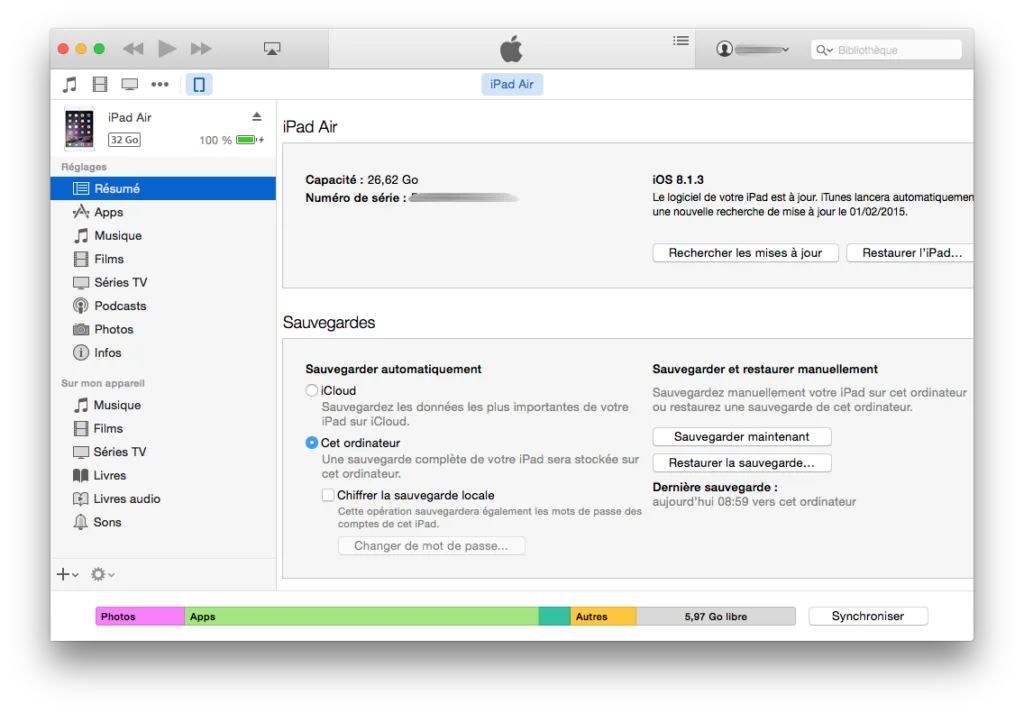The image size is (1024, 713).
Task: Open the gear settings dropdown below the sidebar
Action: tap(100, 573)
